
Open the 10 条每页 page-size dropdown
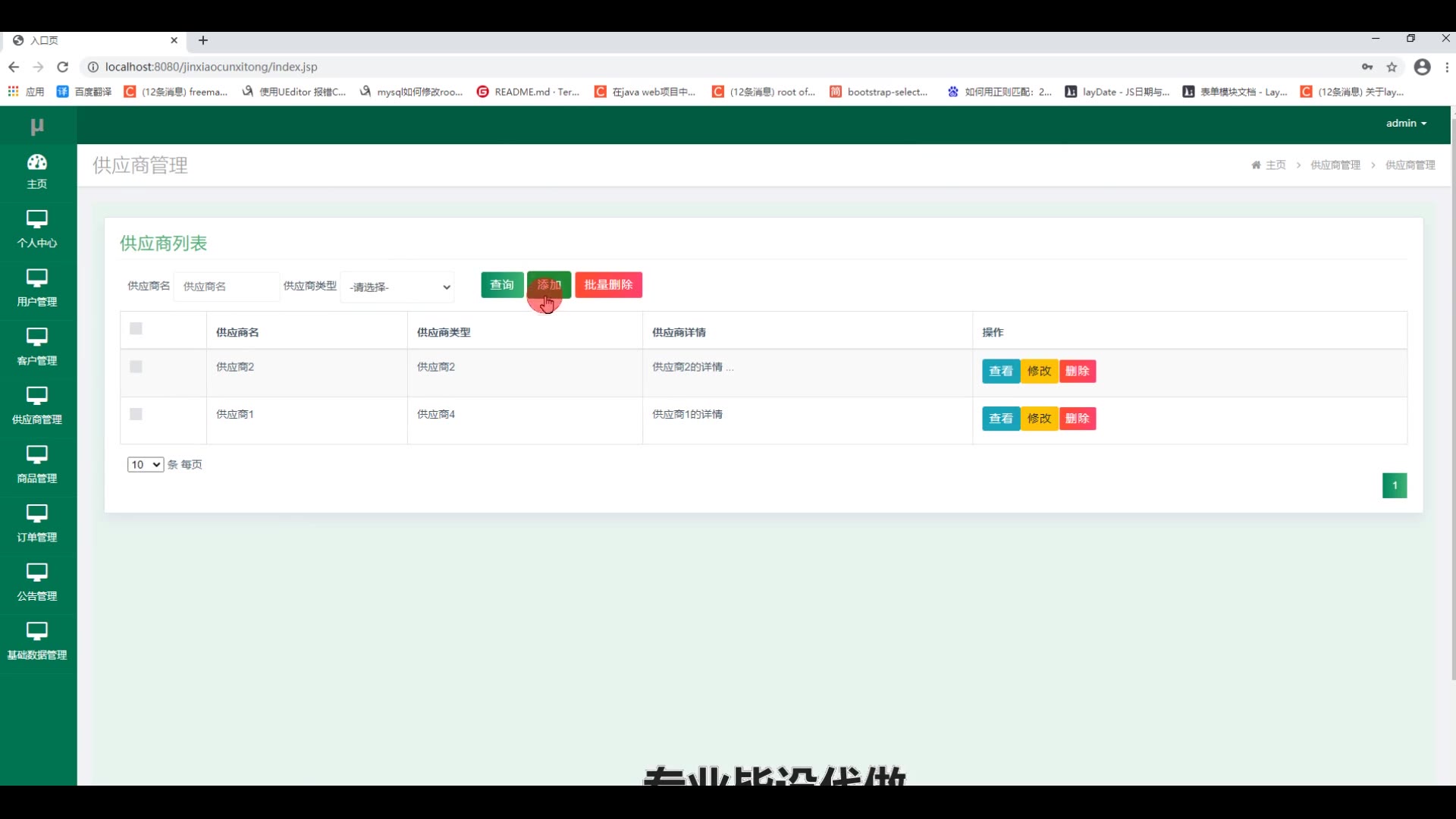pyautogui.click(x=146, y=464)
